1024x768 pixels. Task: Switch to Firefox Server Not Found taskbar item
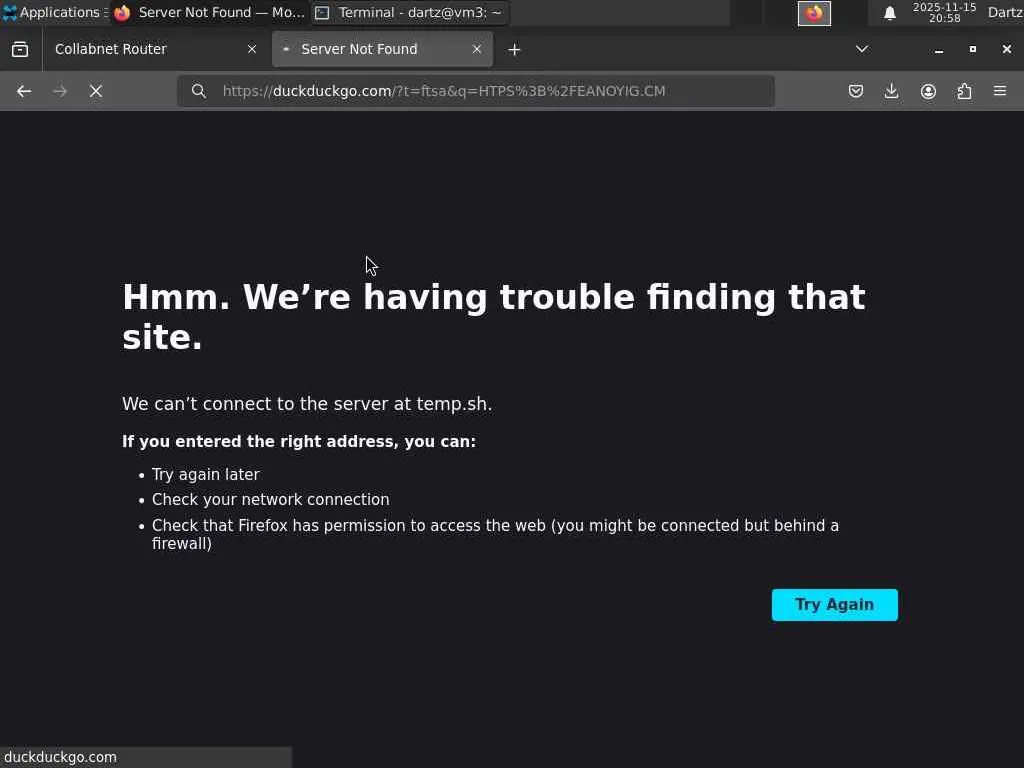[209, 12]
